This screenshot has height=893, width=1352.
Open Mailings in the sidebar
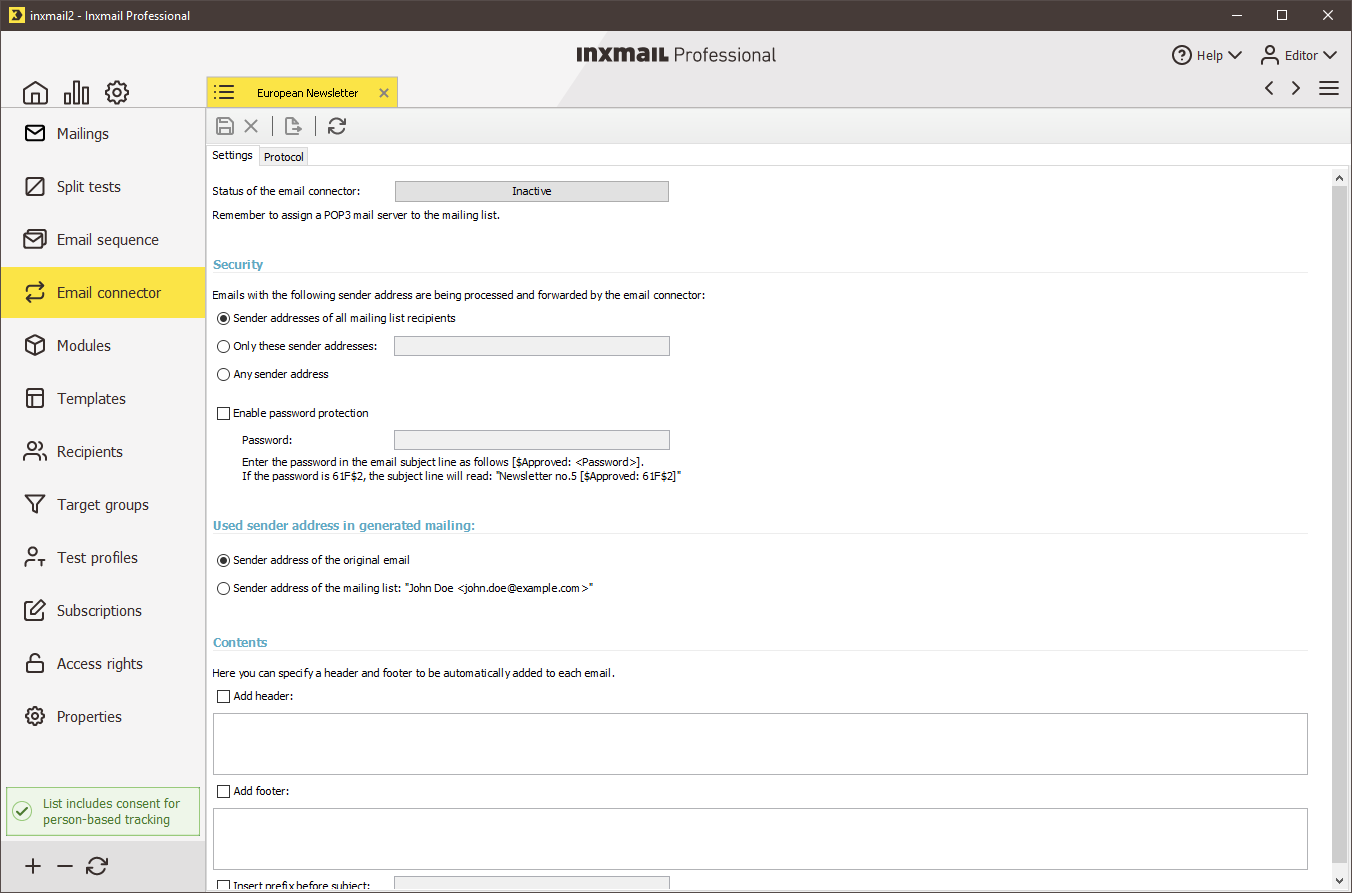pyautogui.click(x=103, y=133)
